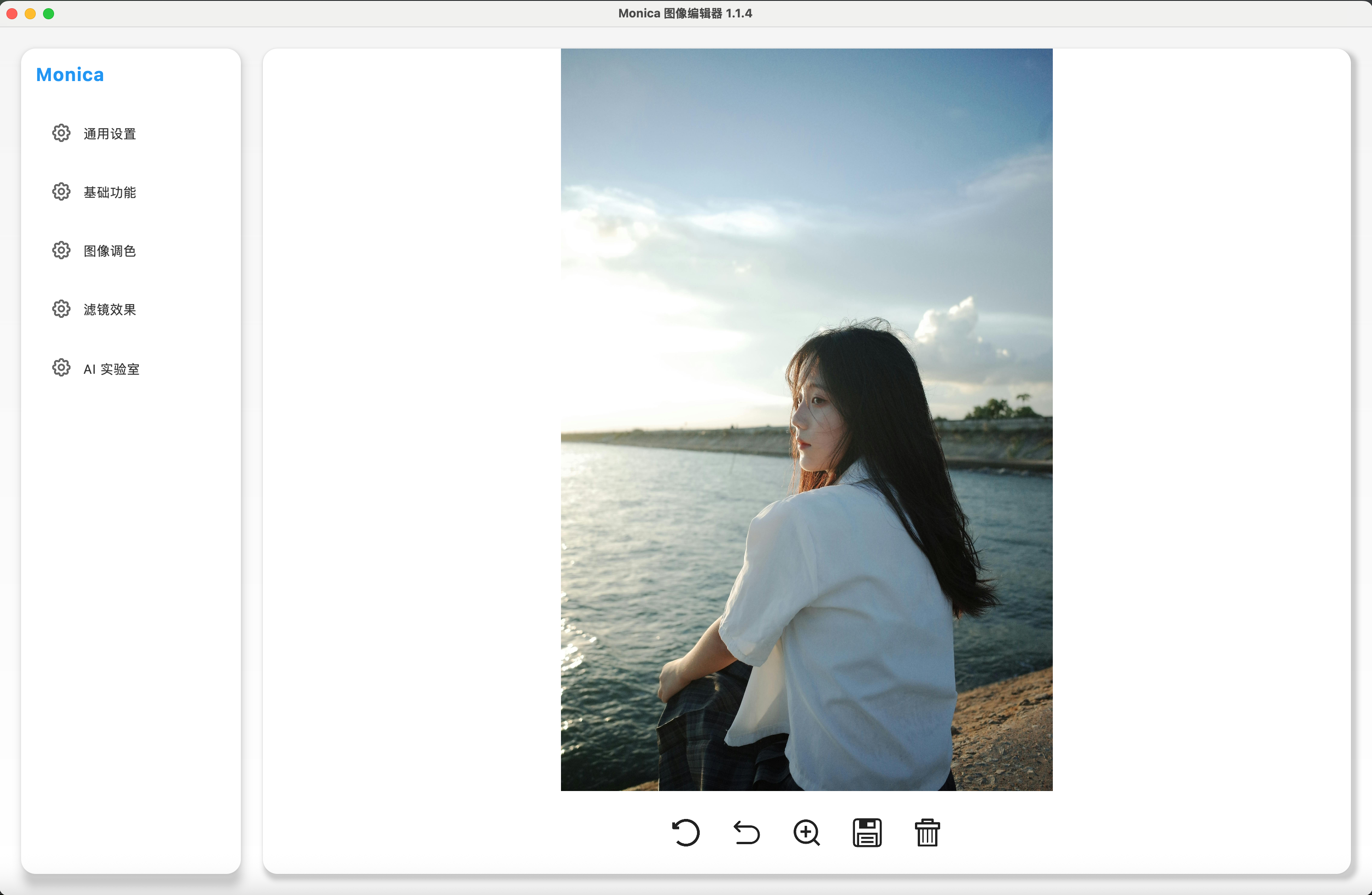Click gear icon beside 滤镜效果

click(61, 309)
